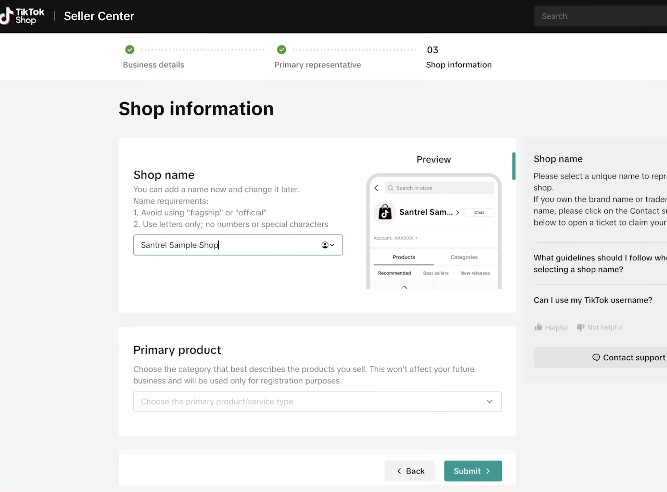The height and width of the screenshot is (492, 667).
Task: Select the Products tab in preview
Action: coord(404,257)
